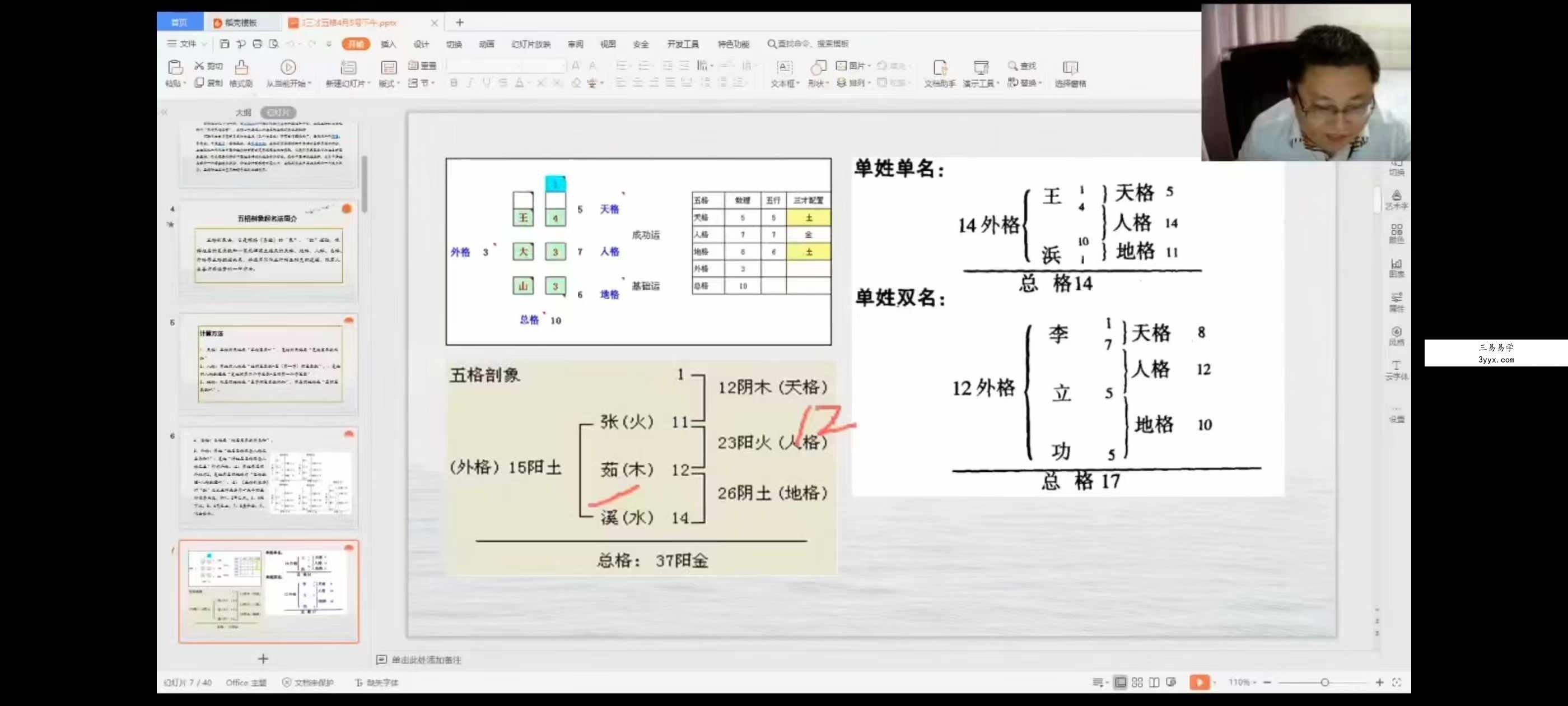Select slide 6 thumbnail
The image size is (1568, 706).
[x=268, y=477]
